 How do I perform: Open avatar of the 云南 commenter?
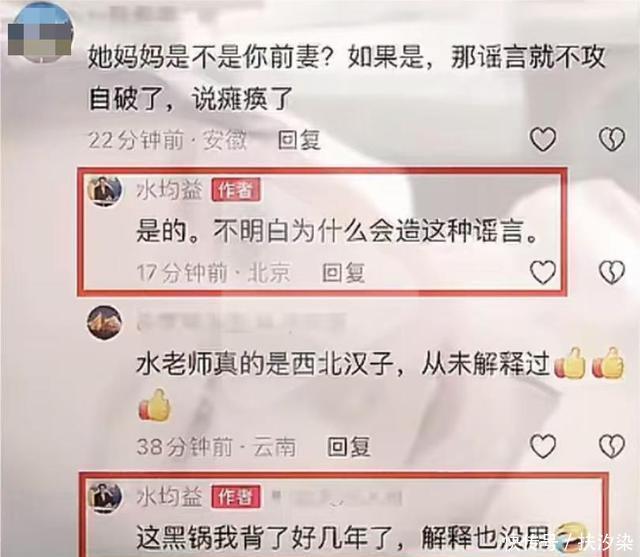[x=105, y=323]
